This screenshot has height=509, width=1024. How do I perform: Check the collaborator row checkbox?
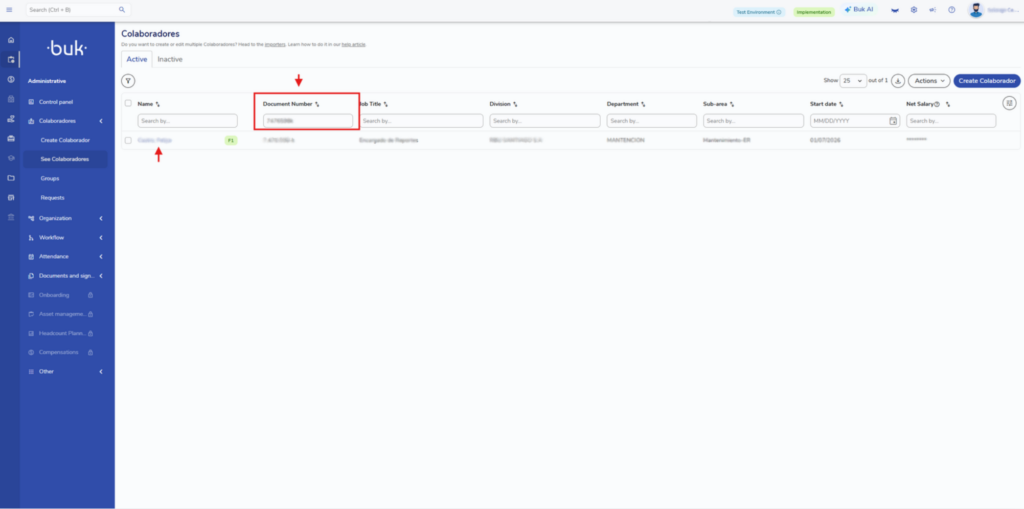click(x=128, y=140)
